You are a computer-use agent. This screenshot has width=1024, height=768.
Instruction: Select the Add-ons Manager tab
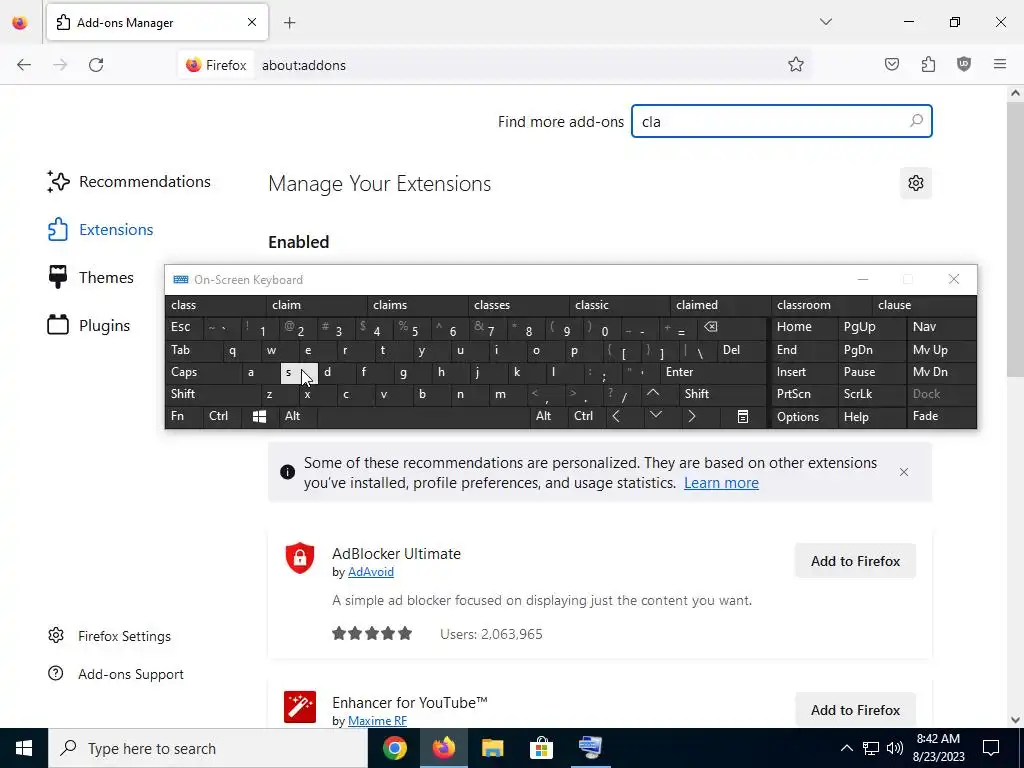(x=157, y=23)
